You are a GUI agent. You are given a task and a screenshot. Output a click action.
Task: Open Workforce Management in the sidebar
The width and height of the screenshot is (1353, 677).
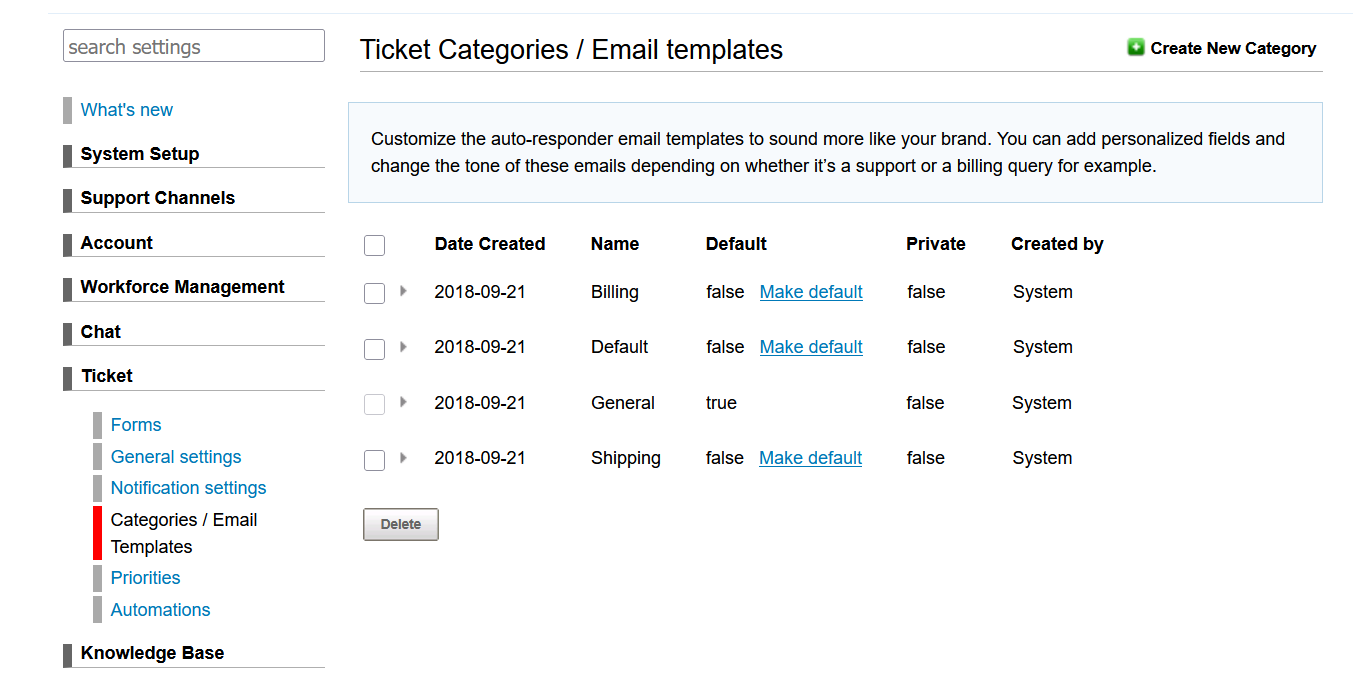pyautogui.click(x=183, y=287)
